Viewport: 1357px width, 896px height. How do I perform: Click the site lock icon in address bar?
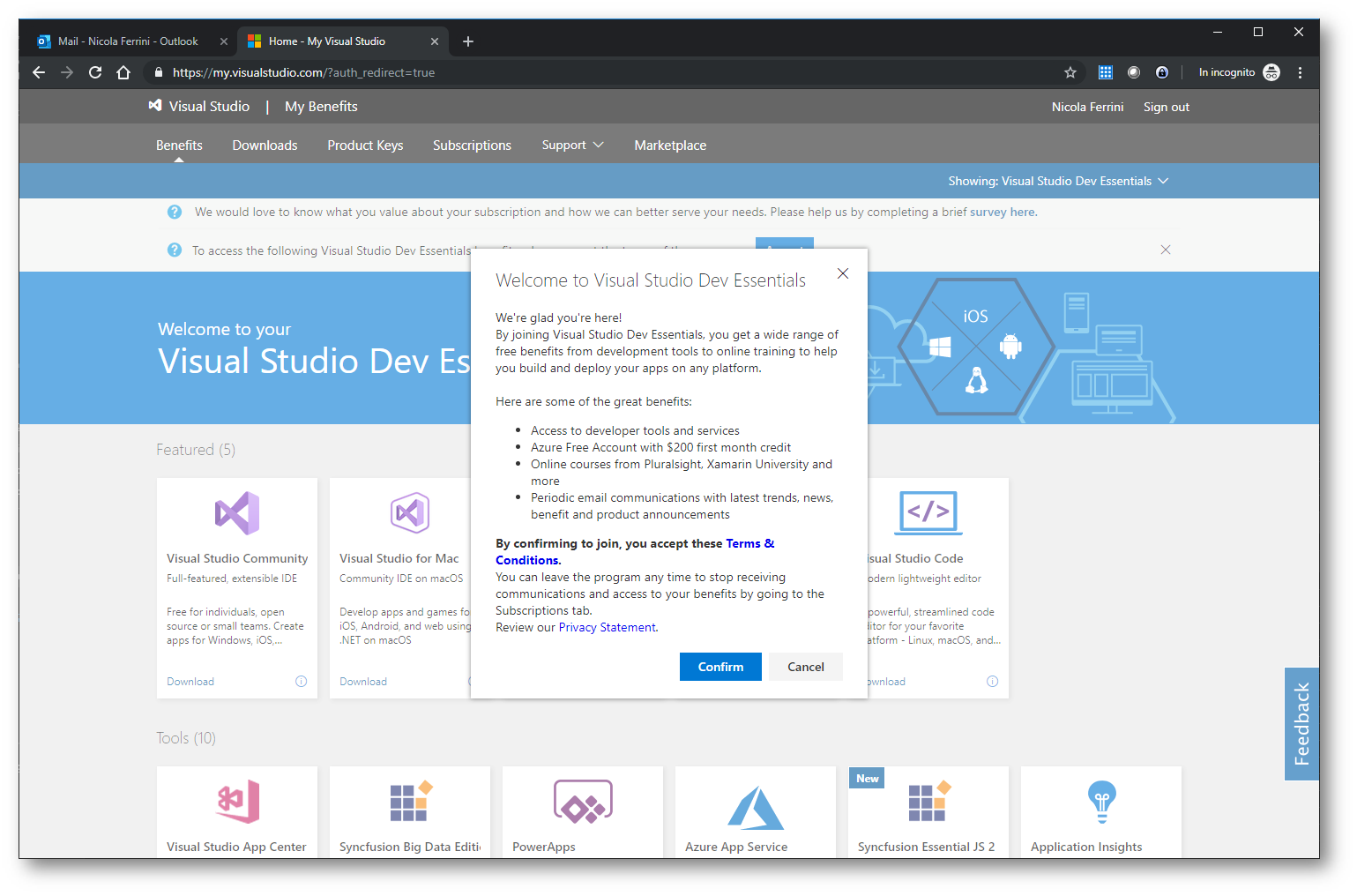(159, 72)
